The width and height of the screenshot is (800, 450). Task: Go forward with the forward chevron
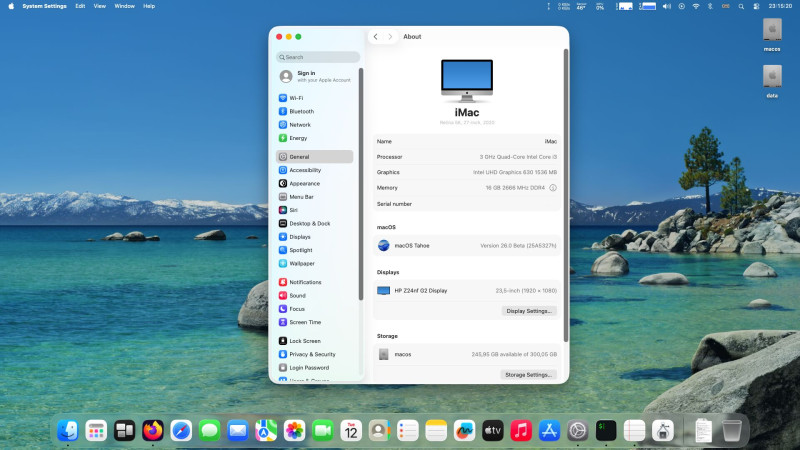point(390,37)
